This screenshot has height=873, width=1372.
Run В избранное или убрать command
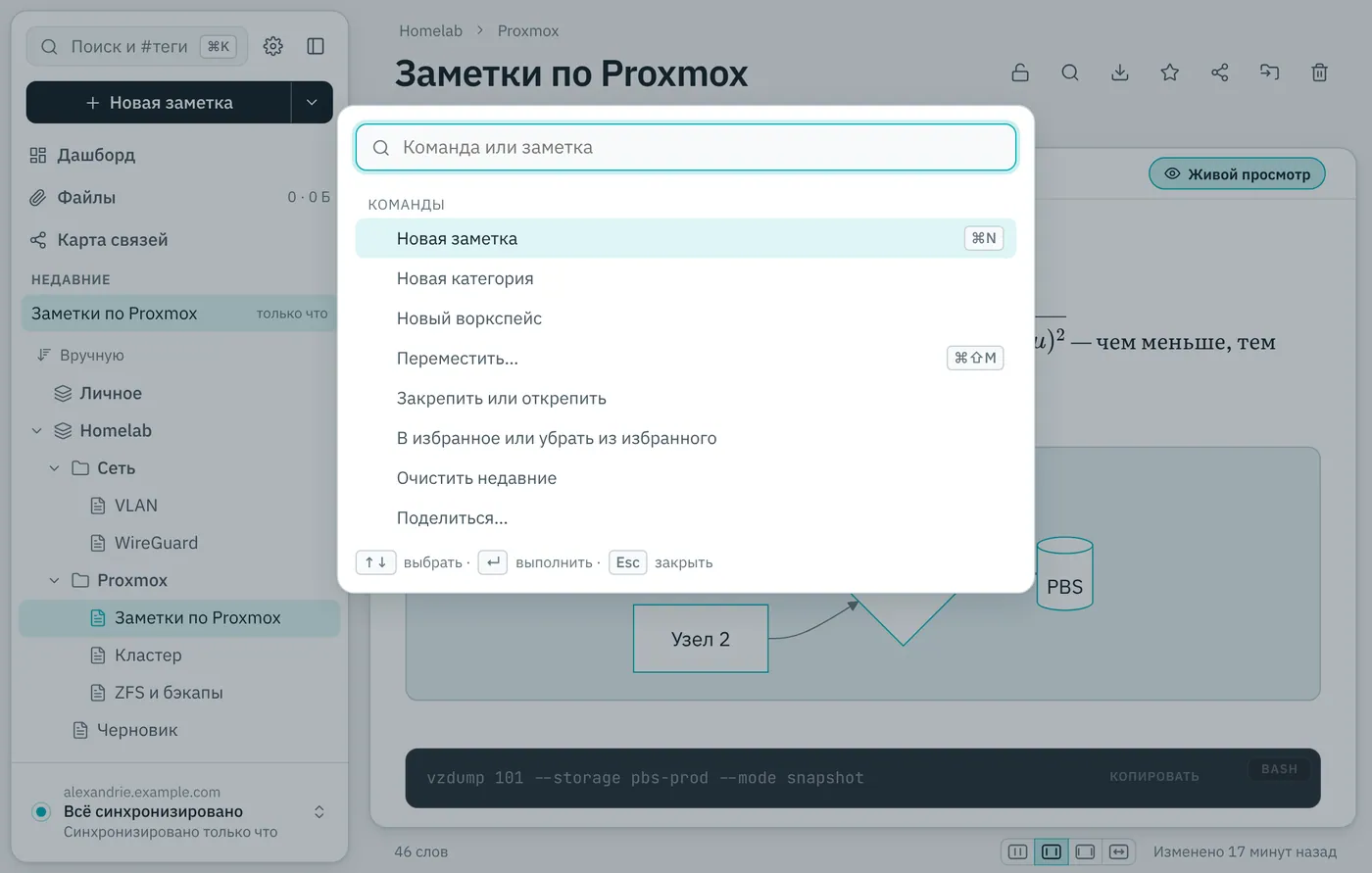(x=685, y=438)
